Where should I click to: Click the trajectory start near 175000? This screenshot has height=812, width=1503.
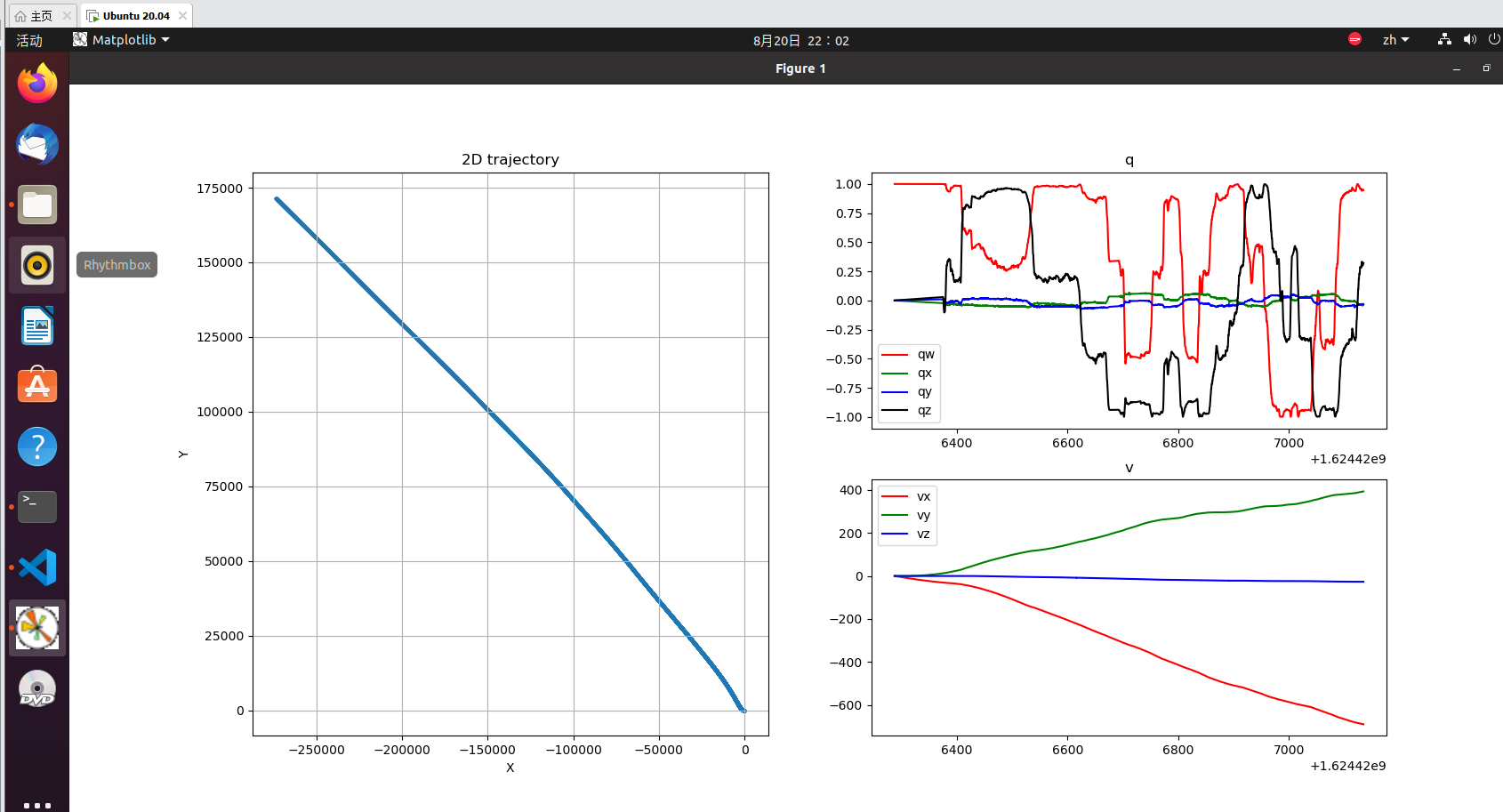click(x=277, y=199)
